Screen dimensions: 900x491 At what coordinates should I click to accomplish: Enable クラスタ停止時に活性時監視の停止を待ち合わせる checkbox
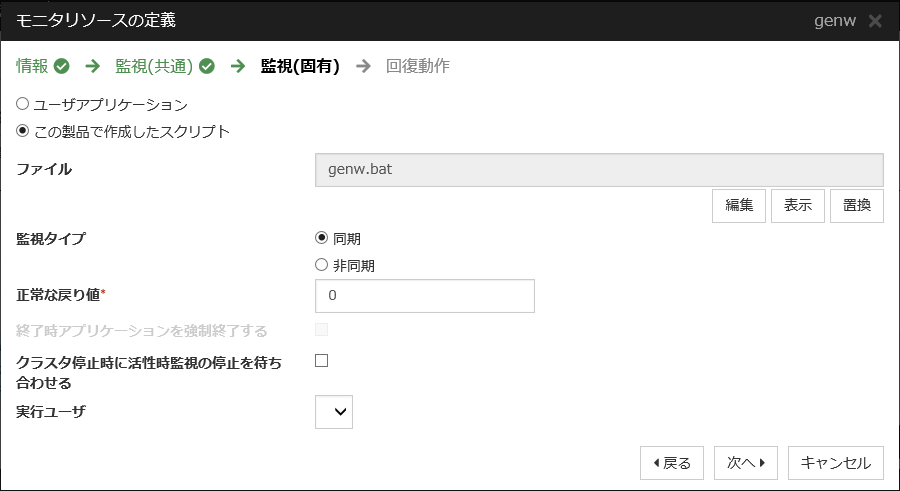(322, 361)
